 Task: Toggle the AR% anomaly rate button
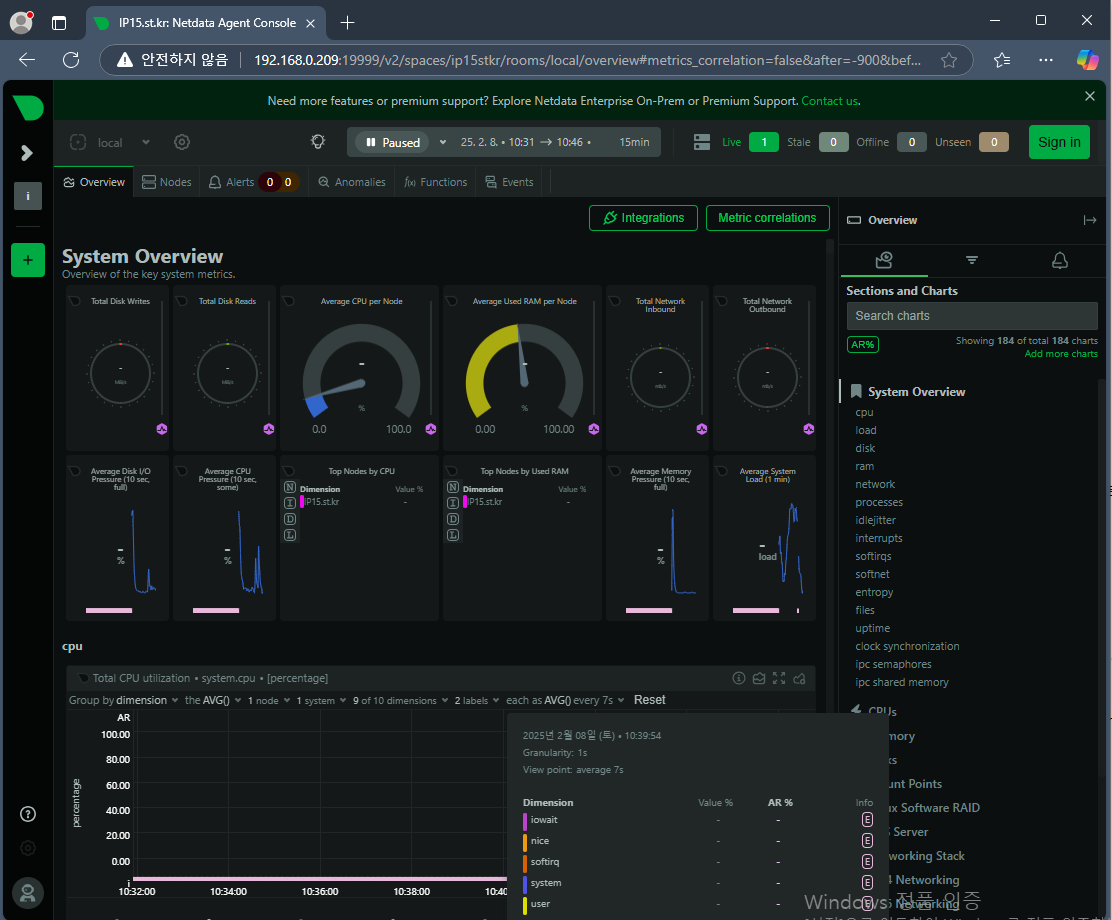pos(862,345)
